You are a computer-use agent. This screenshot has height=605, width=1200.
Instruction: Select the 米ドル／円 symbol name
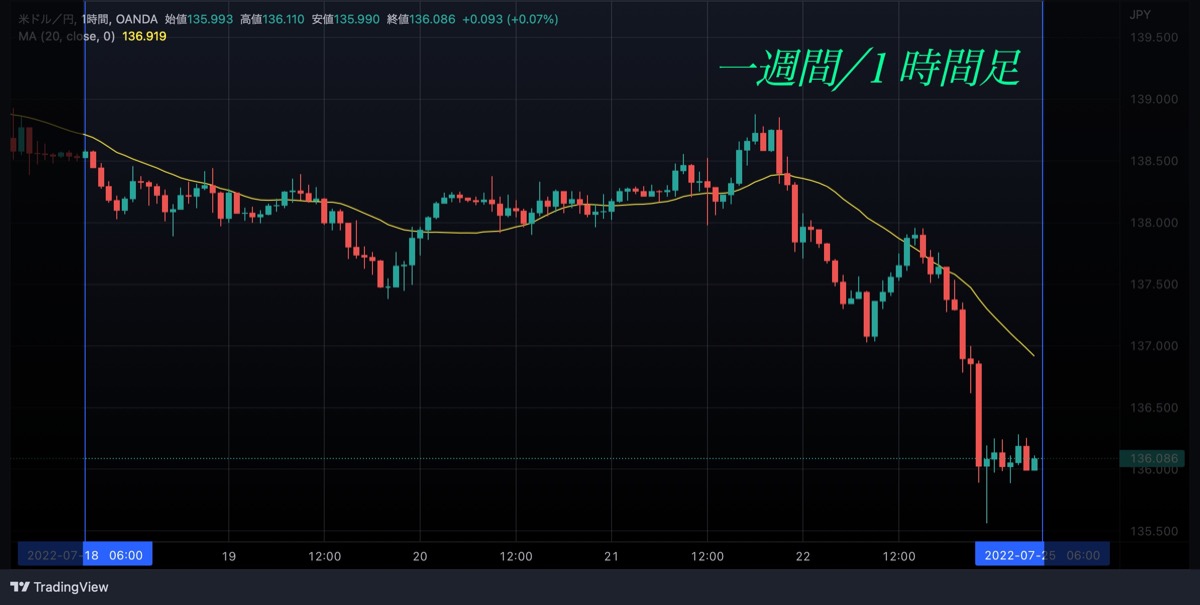click(x=47, y=20)
